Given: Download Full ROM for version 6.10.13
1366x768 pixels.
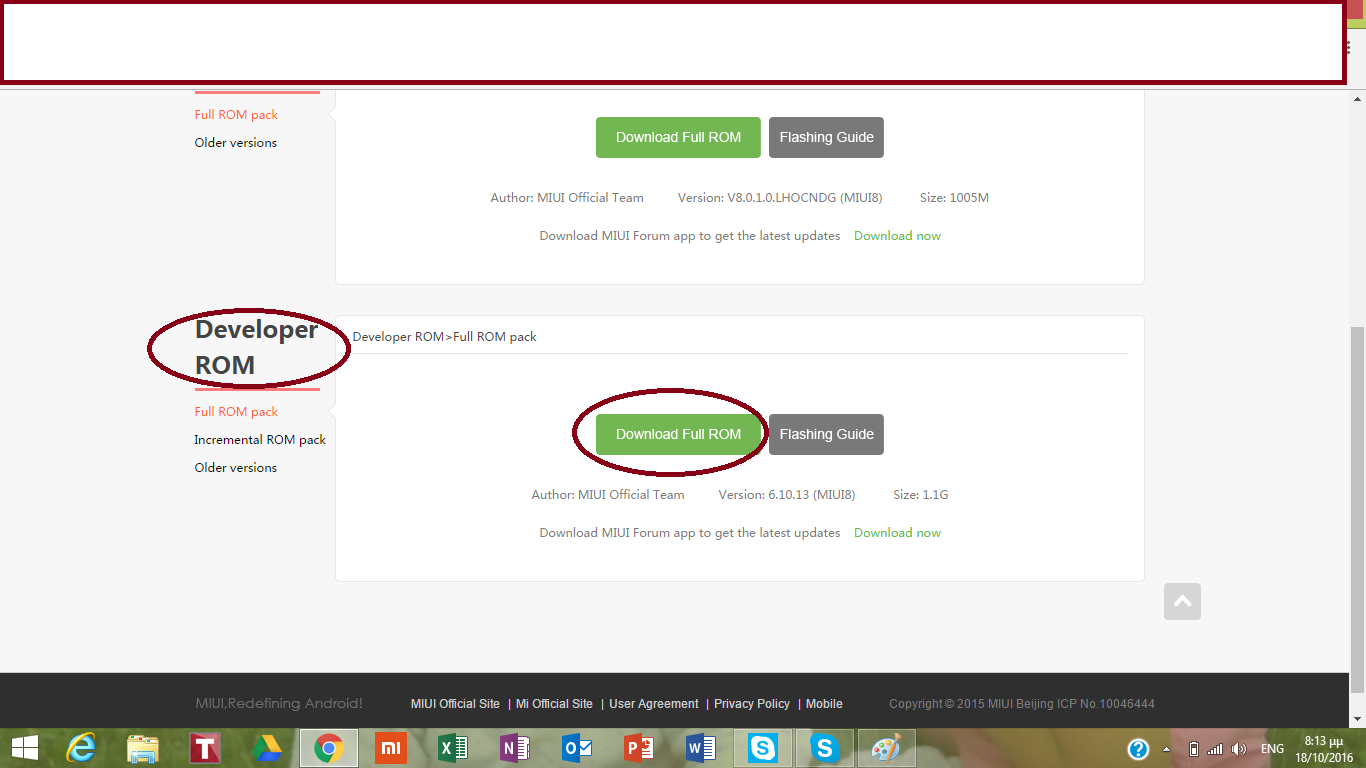Looking at the screenshot, I should pos(678,434).
